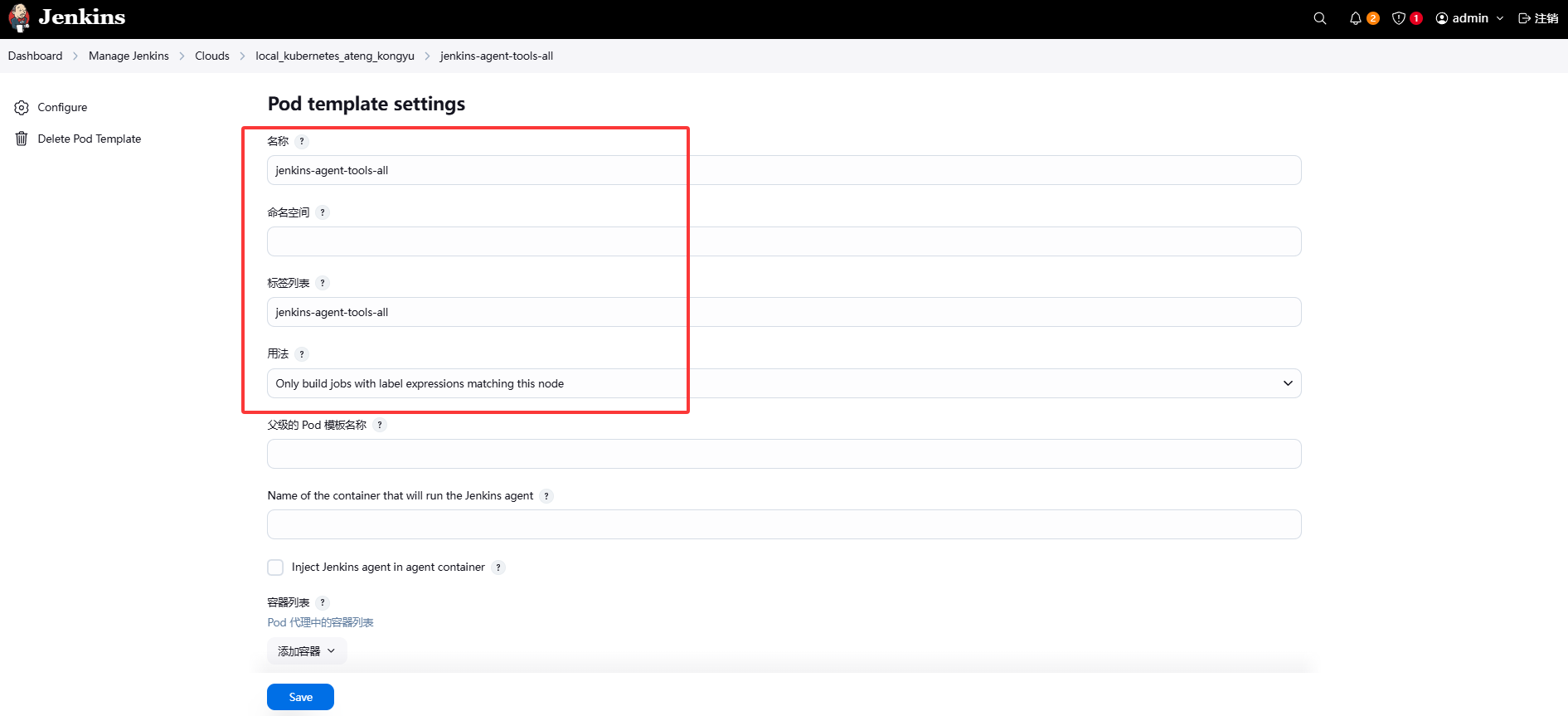1568x716 pixels.
Task: Navigate to Clouds breadcrumb link
Action: [212, 56]
